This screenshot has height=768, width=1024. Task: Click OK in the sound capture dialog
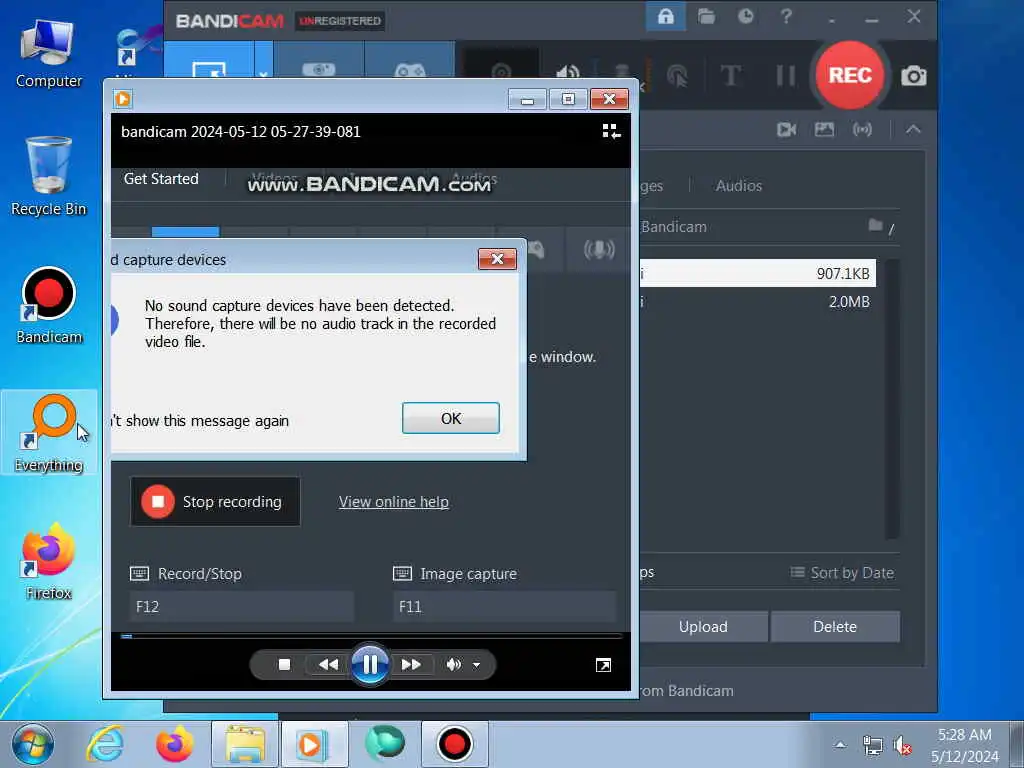[451, 418]
